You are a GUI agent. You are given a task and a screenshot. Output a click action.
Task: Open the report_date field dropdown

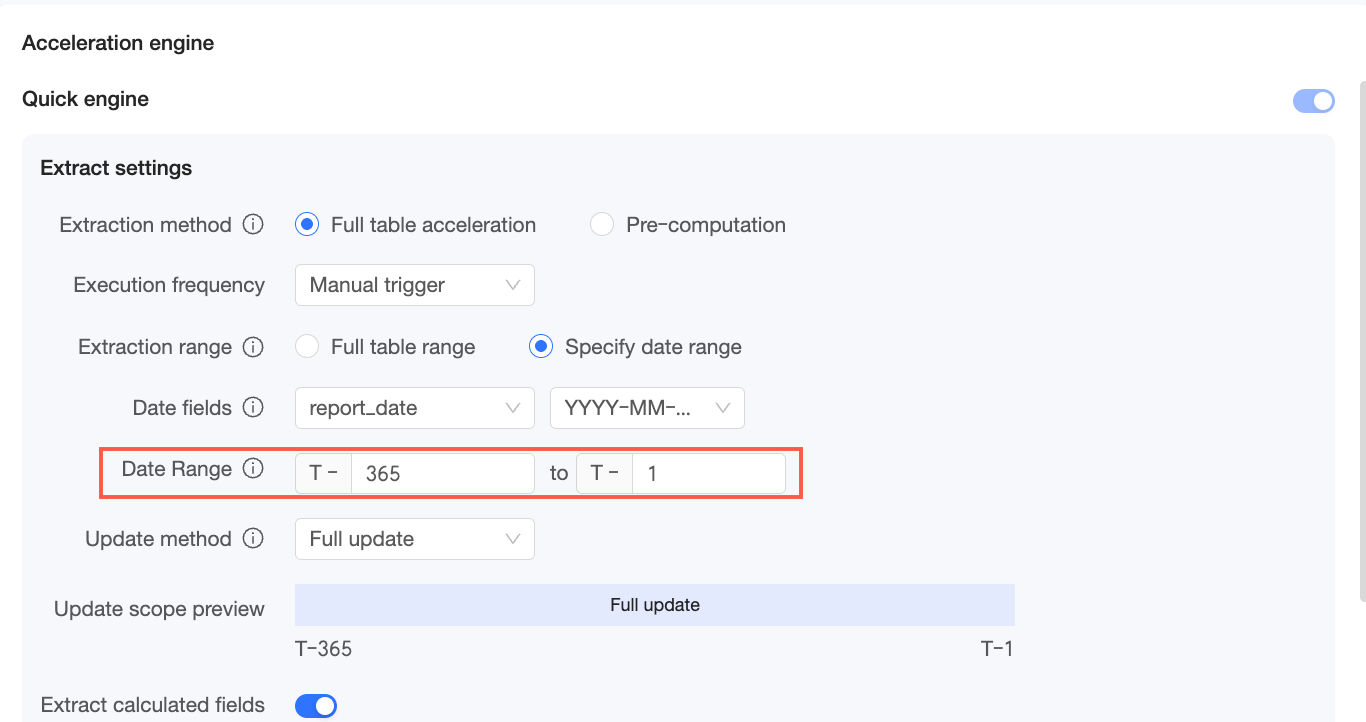coord(414,408)
